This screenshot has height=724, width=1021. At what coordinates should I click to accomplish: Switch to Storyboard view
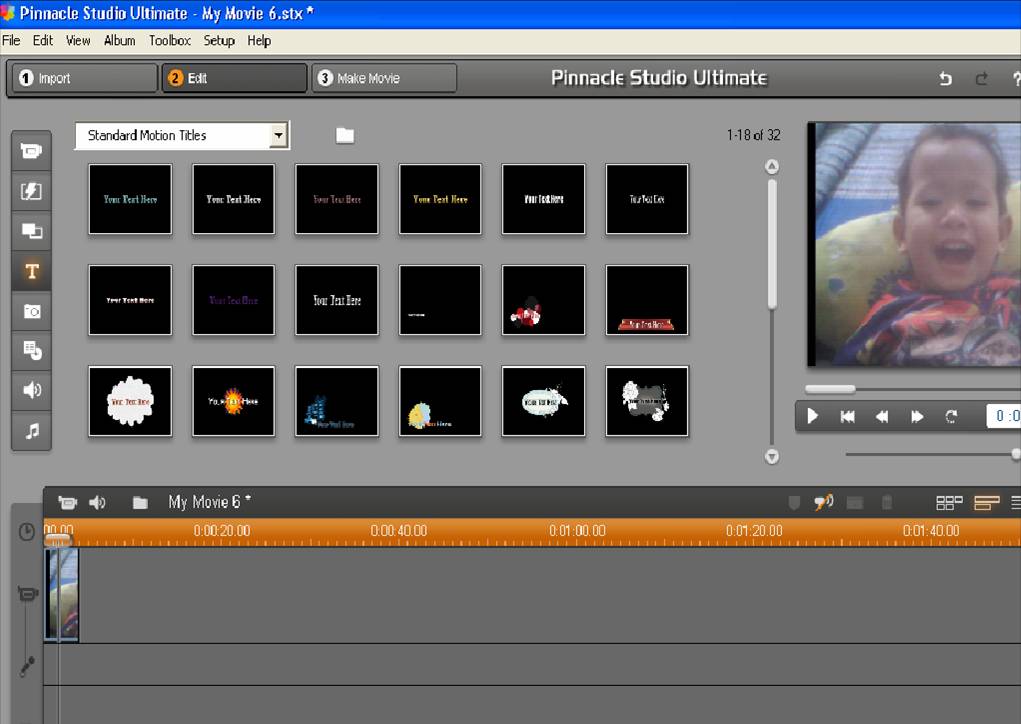948,502
